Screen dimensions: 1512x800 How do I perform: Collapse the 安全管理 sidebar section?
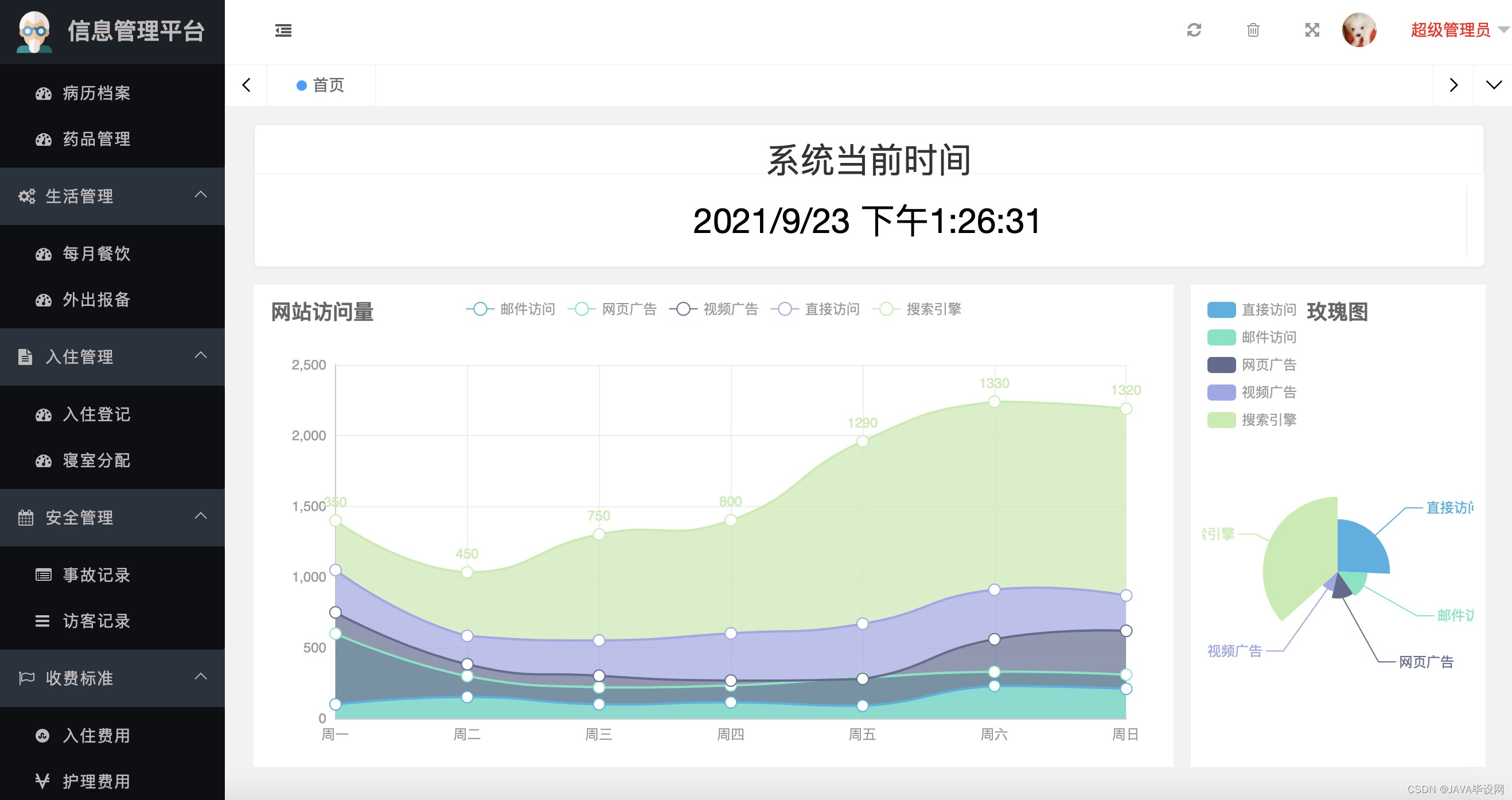click(202, 517)
